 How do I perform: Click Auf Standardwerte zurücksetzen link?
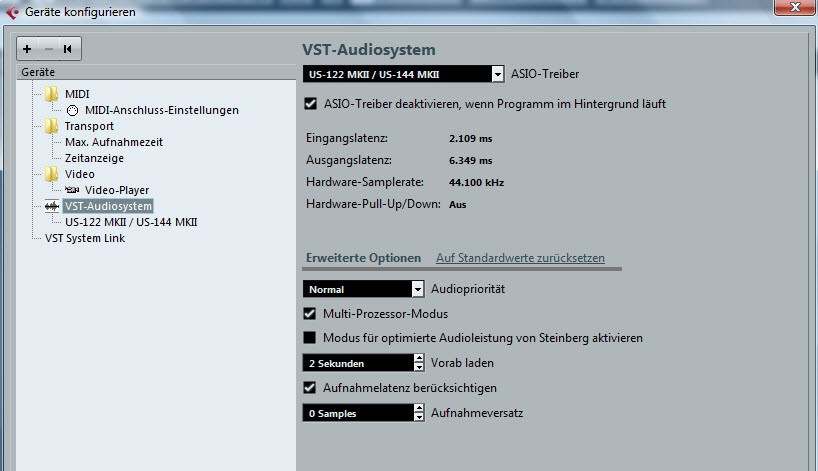(520, 258)
